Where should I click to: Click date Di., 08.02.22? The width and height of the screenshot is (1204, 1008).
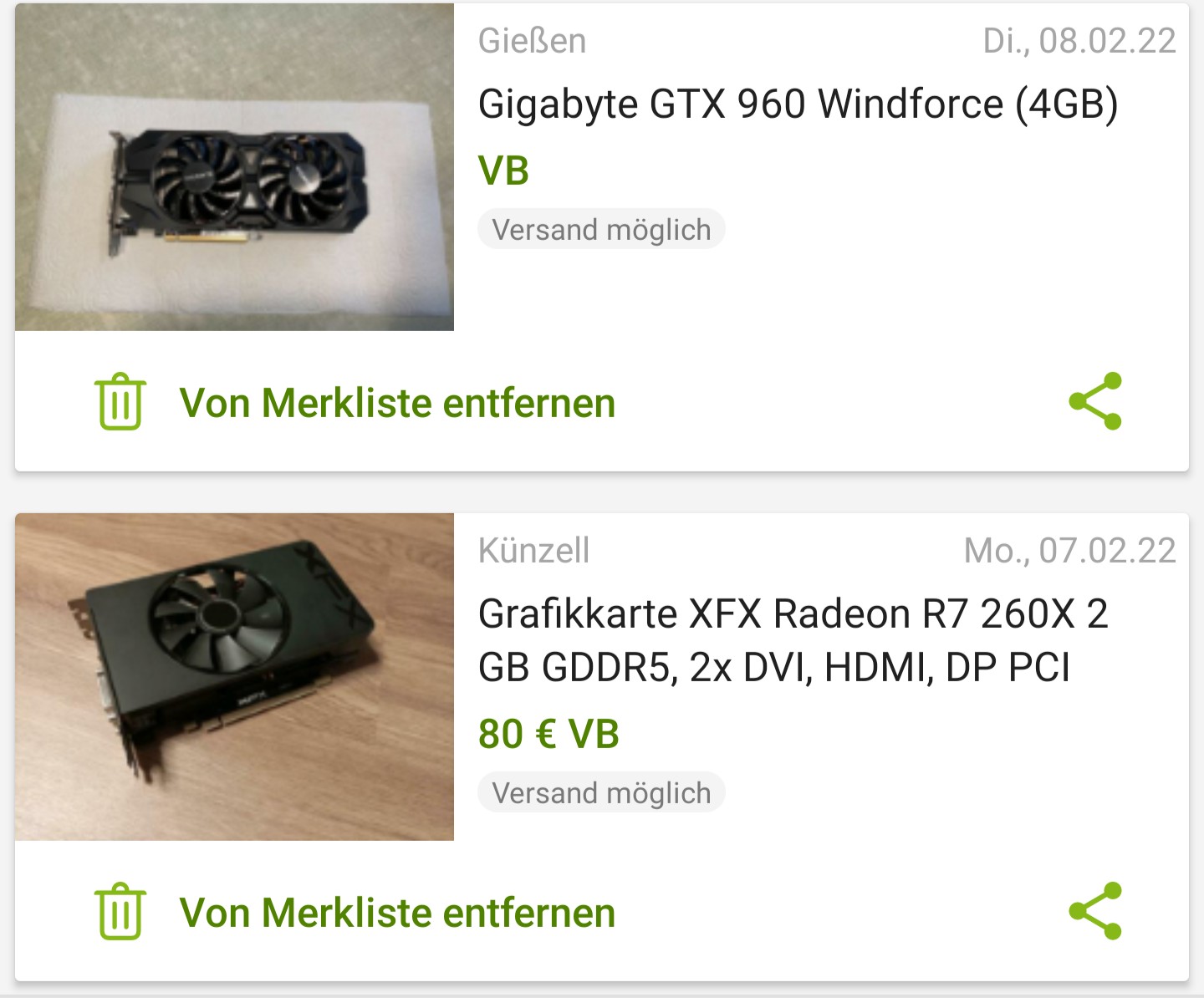click(x=1079, y=41)
